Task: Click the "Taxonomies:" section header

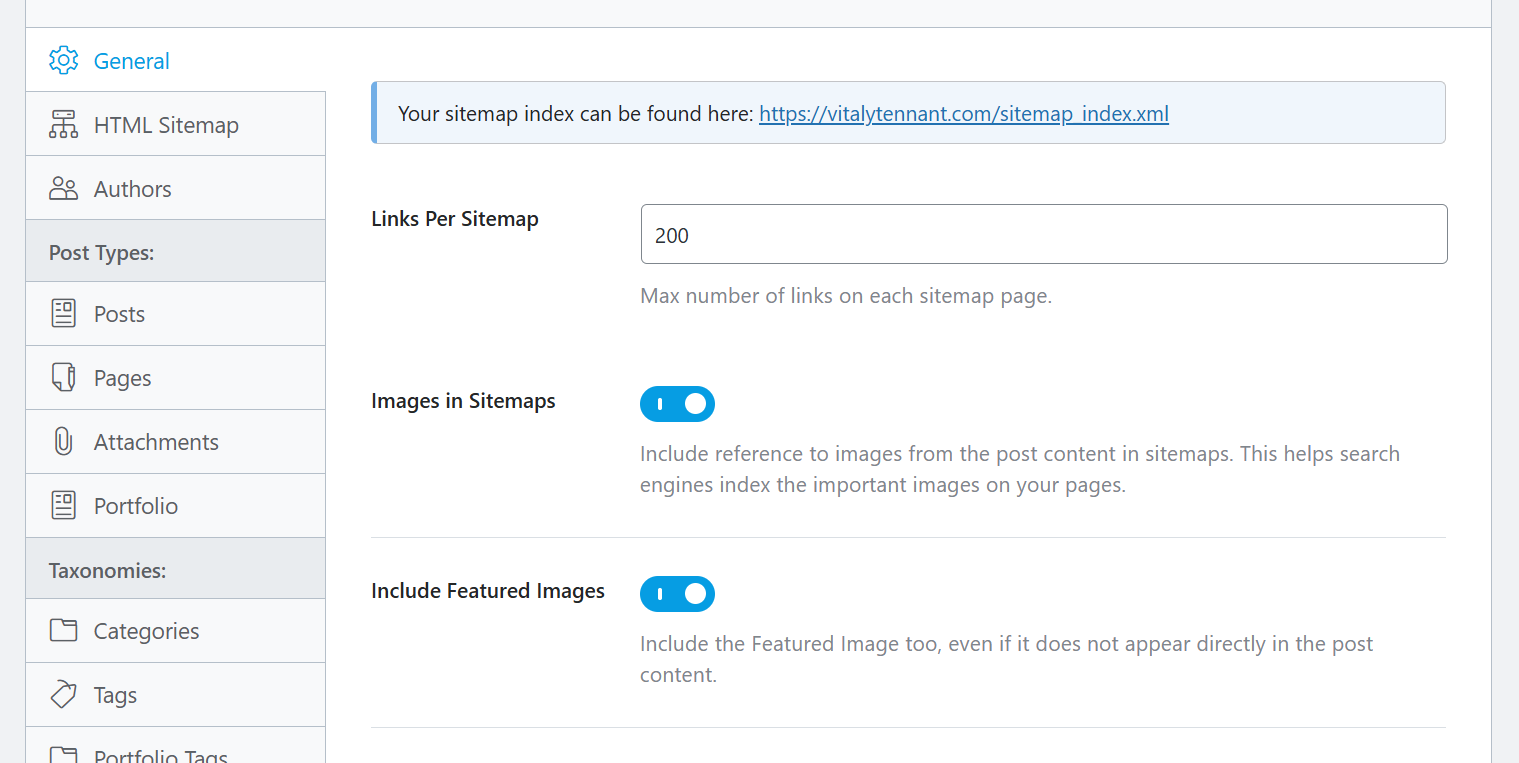Action: [x=107, y=570]
